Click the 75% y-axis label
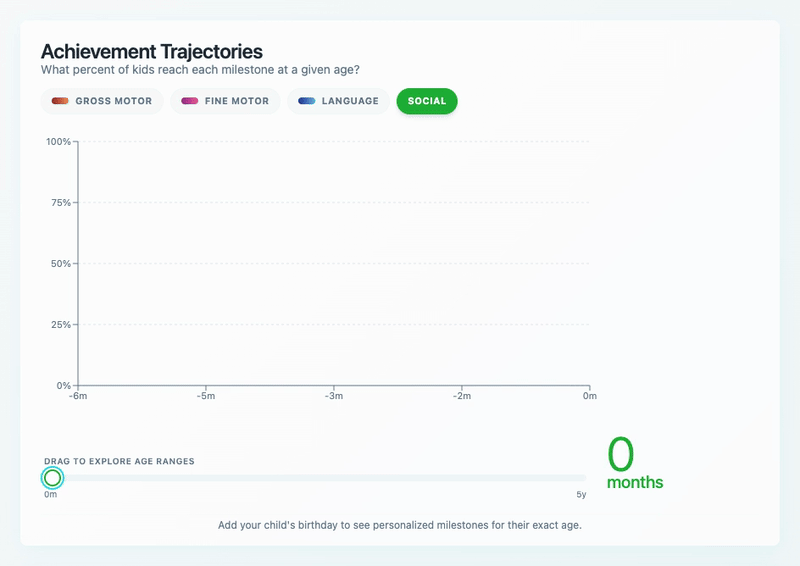The image size is (800, 566). [60, 203]
